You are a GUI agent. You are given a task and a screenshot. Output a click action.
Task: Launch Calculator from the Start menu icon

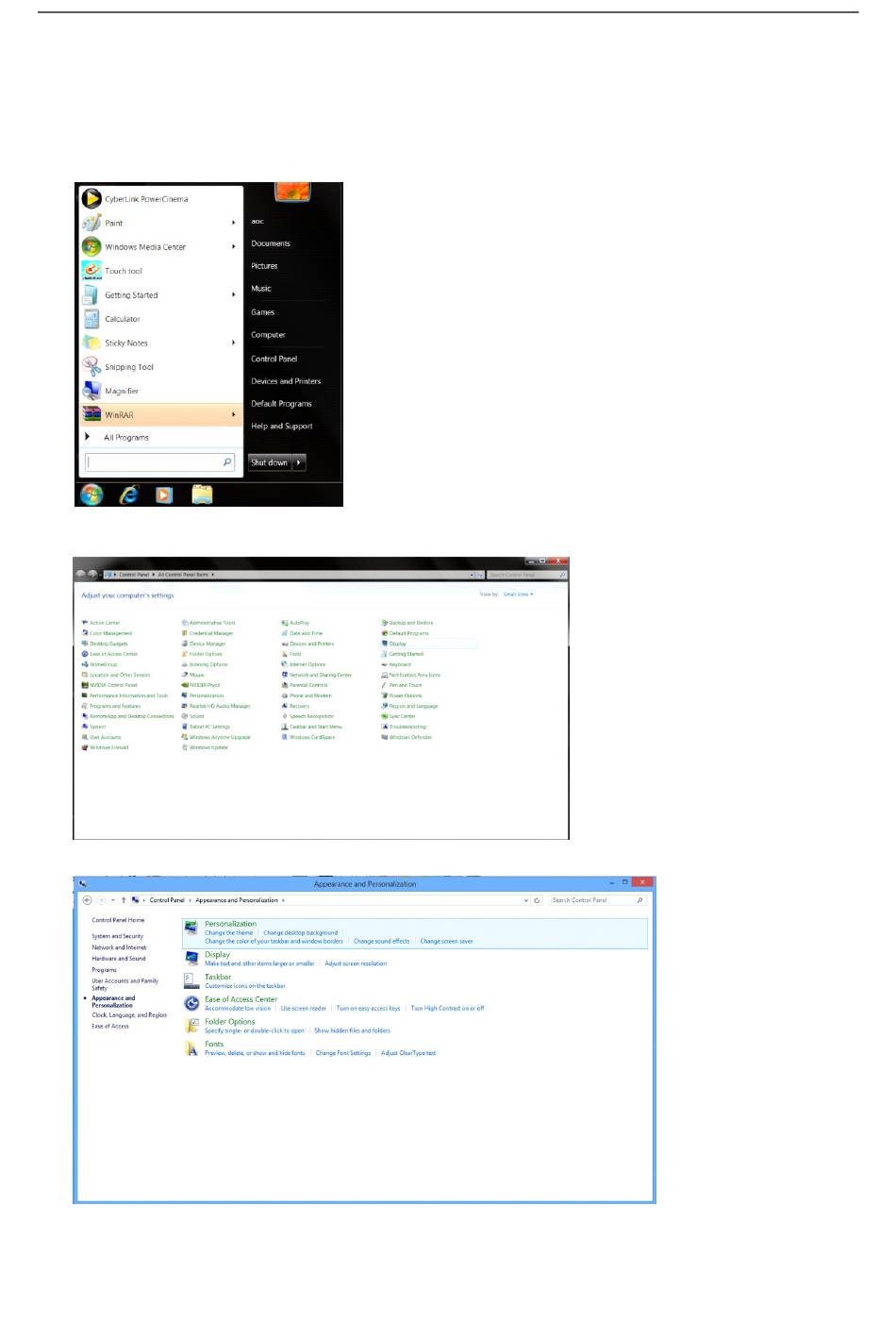point(91,319)
